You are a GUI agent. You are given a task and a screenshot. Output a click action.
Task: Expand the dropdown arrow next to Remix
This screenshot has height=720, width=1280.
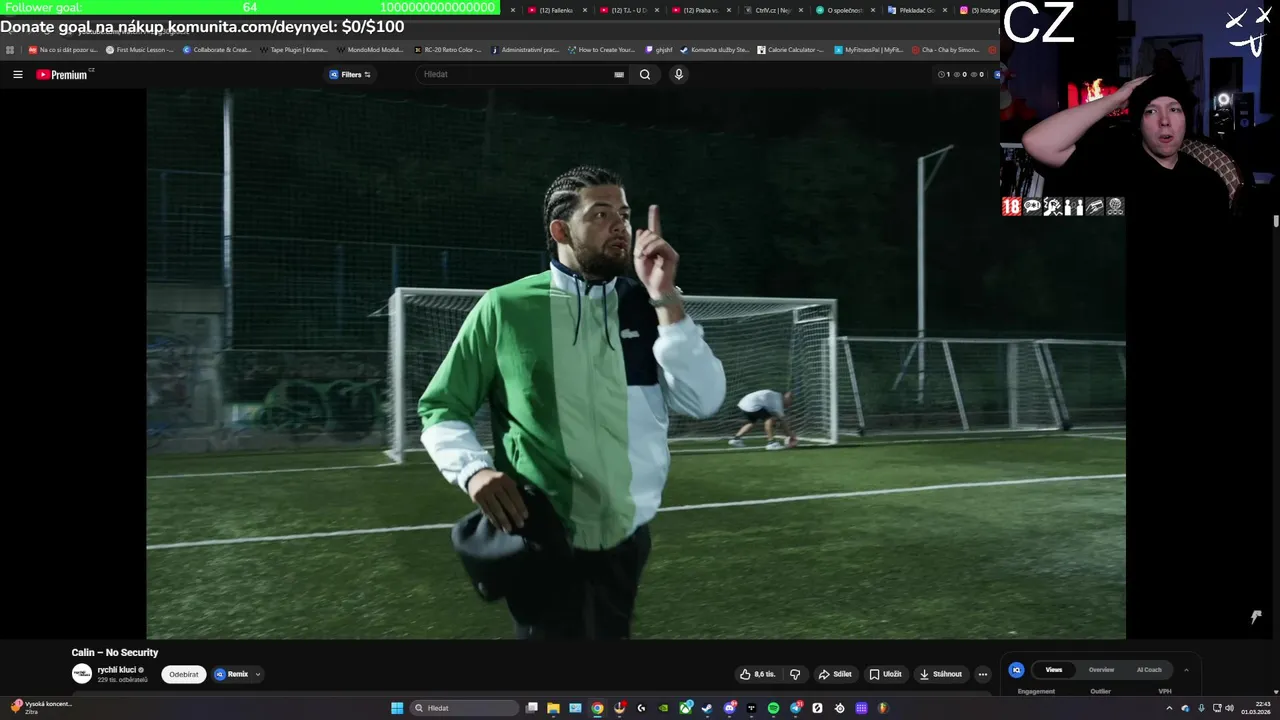point(258,674)
